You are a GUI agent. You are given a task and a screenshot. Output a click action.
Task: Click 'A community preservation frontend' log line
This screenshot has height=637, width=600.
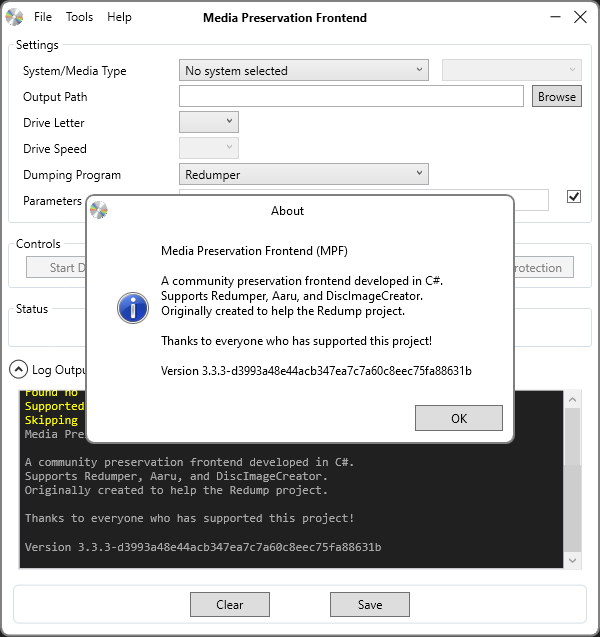click(x=189, y=462)
